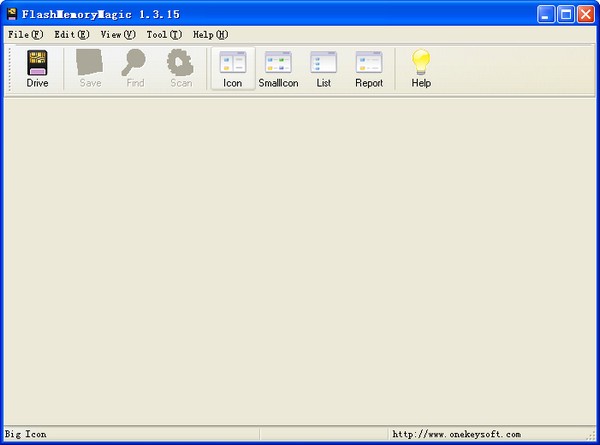Screen dimensions: 600x445
Task: Click the toolbar's dotted drag handle
Action: pos(10,69)
